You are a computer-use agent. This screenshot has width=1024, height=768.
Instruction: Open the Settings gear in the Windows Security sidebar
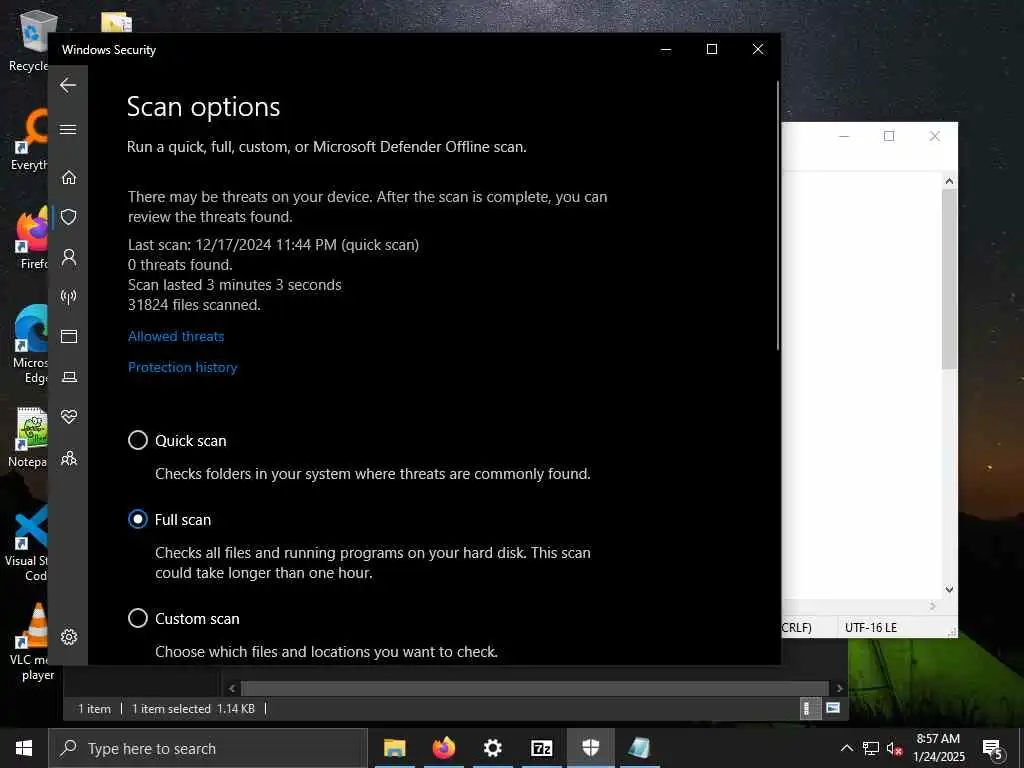69,637
